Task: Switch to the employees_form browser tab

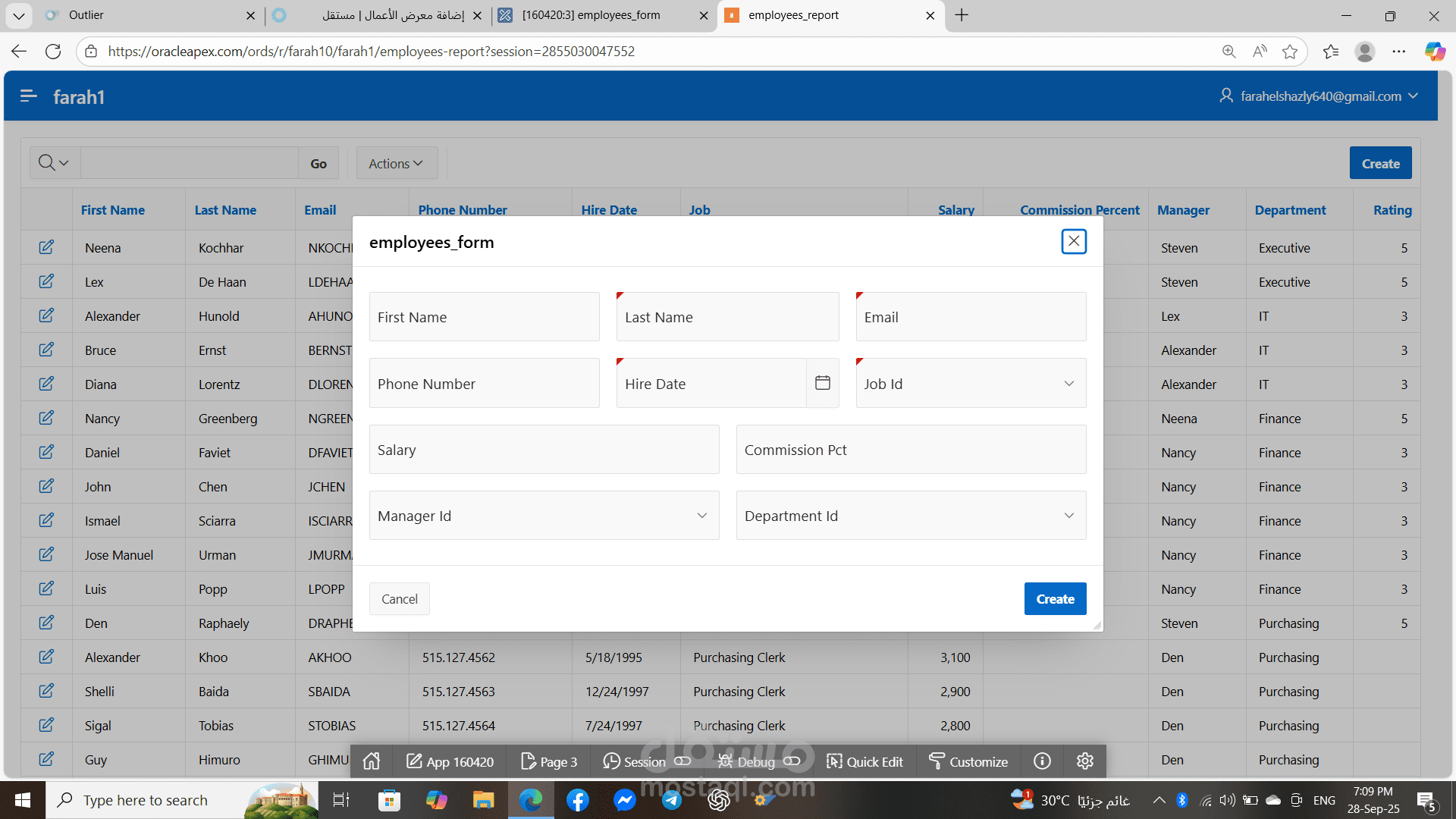Action: [x=591, y=15]
